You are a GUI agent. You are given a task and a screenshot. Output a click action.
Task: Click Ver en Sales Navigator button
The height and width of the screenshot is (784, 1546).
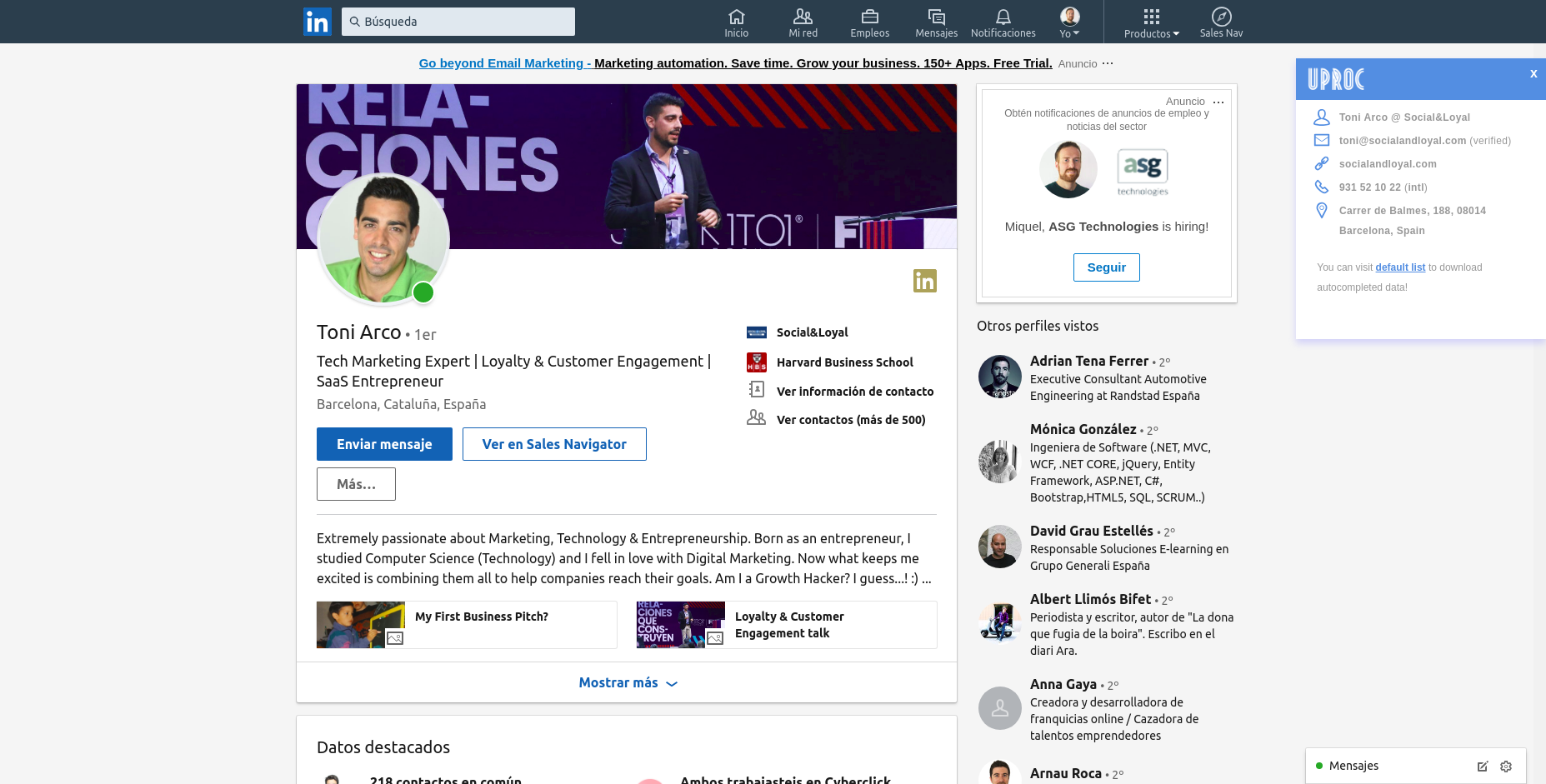tap(554, 444)
